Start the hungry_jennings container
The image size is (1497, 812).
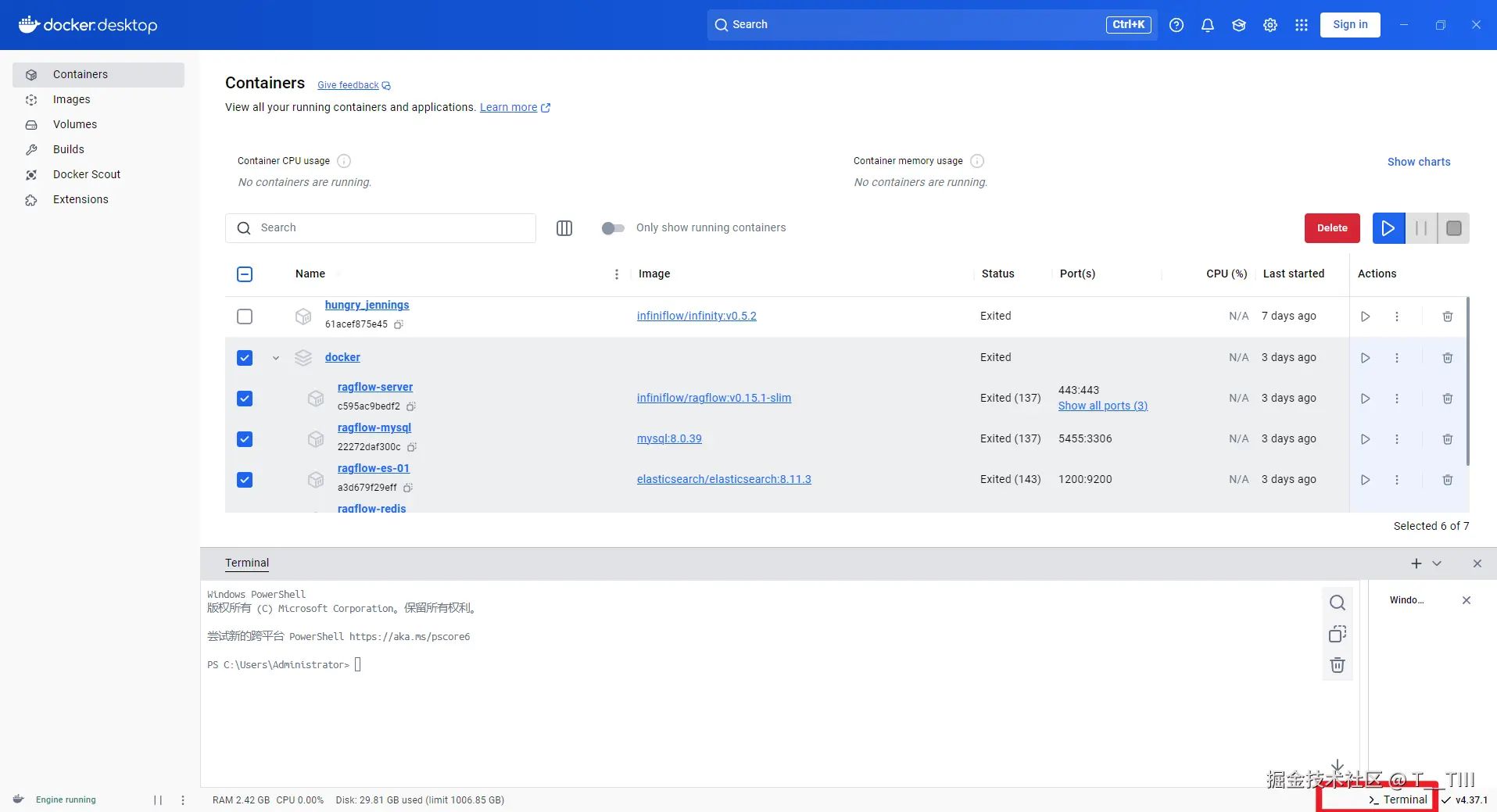[1366, 317]
